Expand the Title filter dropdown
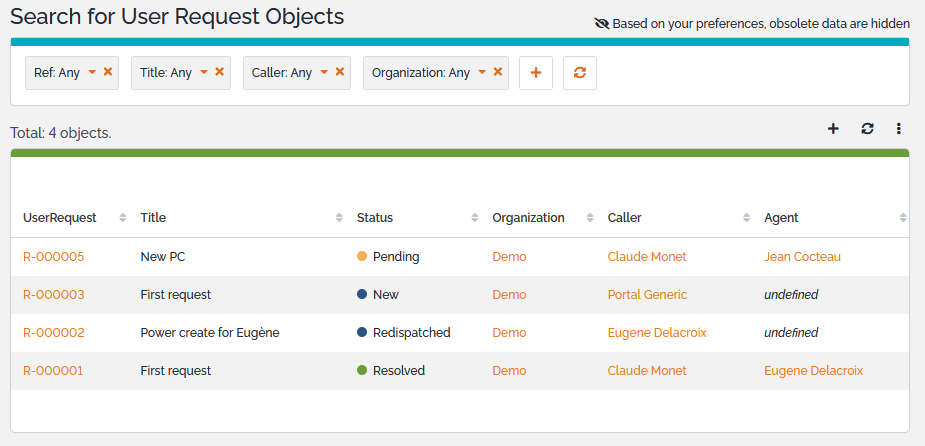This screenshot has height=446, width=925. pyautogui.click(x=204, y=72)
